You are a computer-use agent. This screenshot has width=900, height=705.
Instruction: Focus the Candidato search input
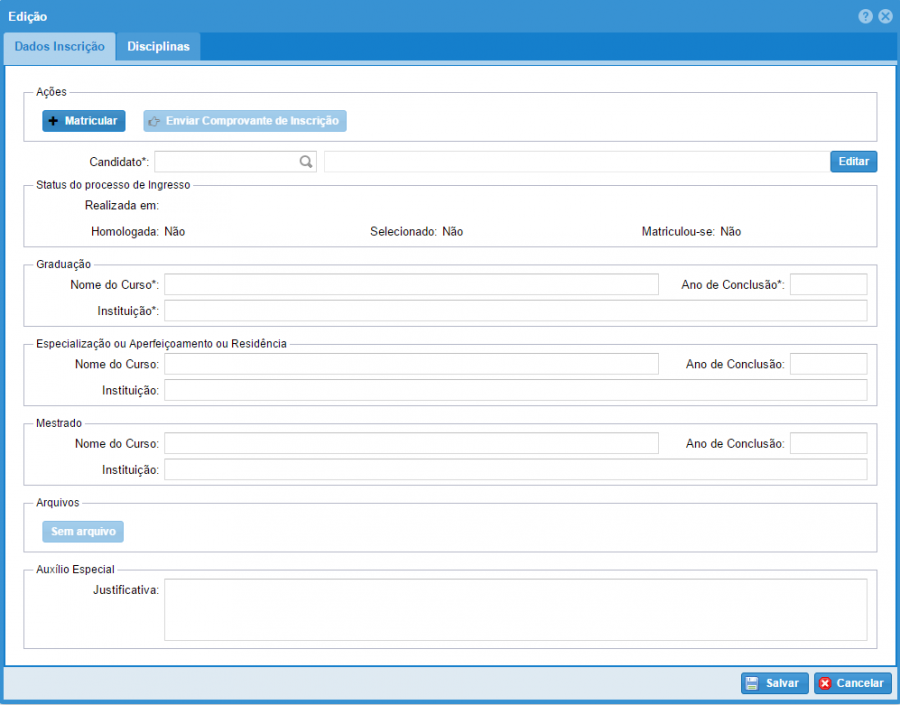coord(226,161)
